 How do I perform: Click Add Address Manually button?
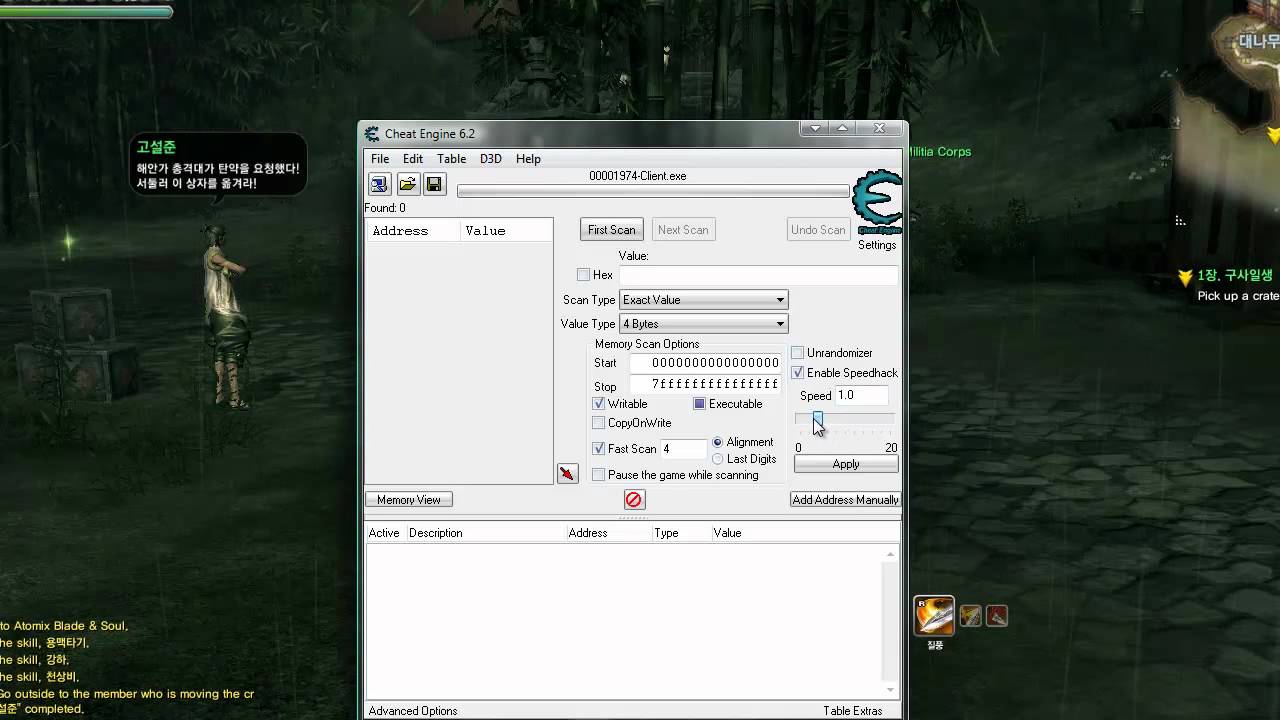point(845,500)
